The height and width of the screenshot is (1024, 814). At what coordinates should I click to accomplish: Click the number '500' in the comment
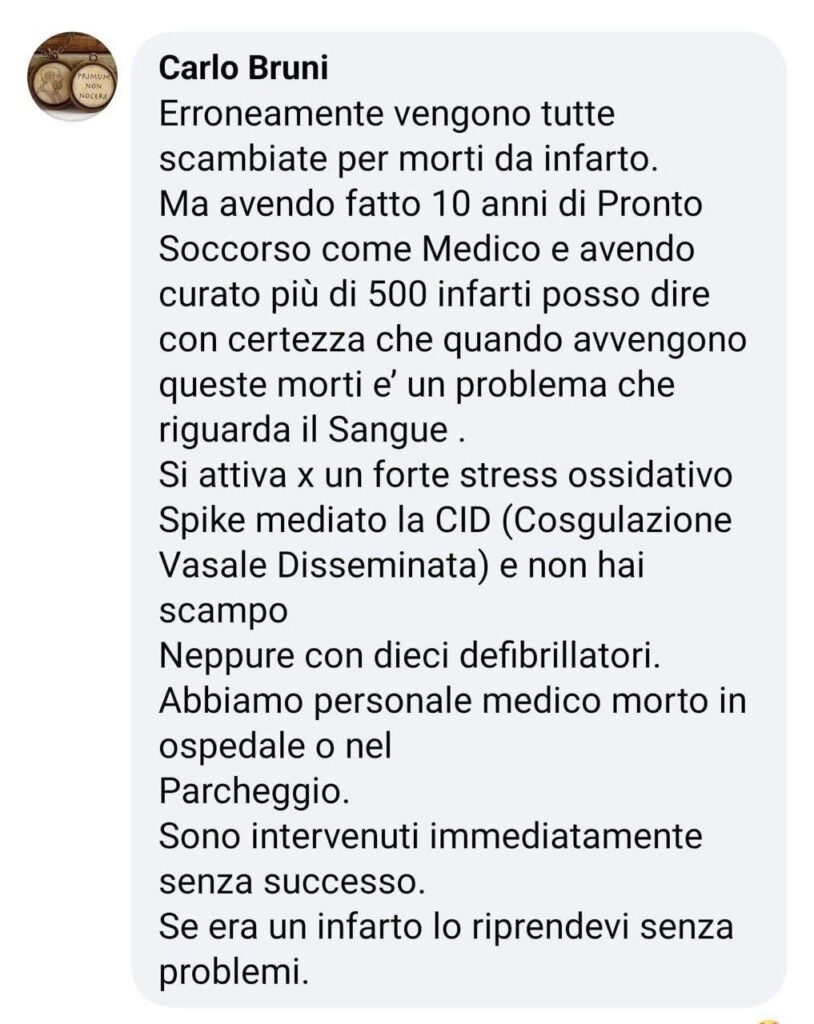[398, 295]
